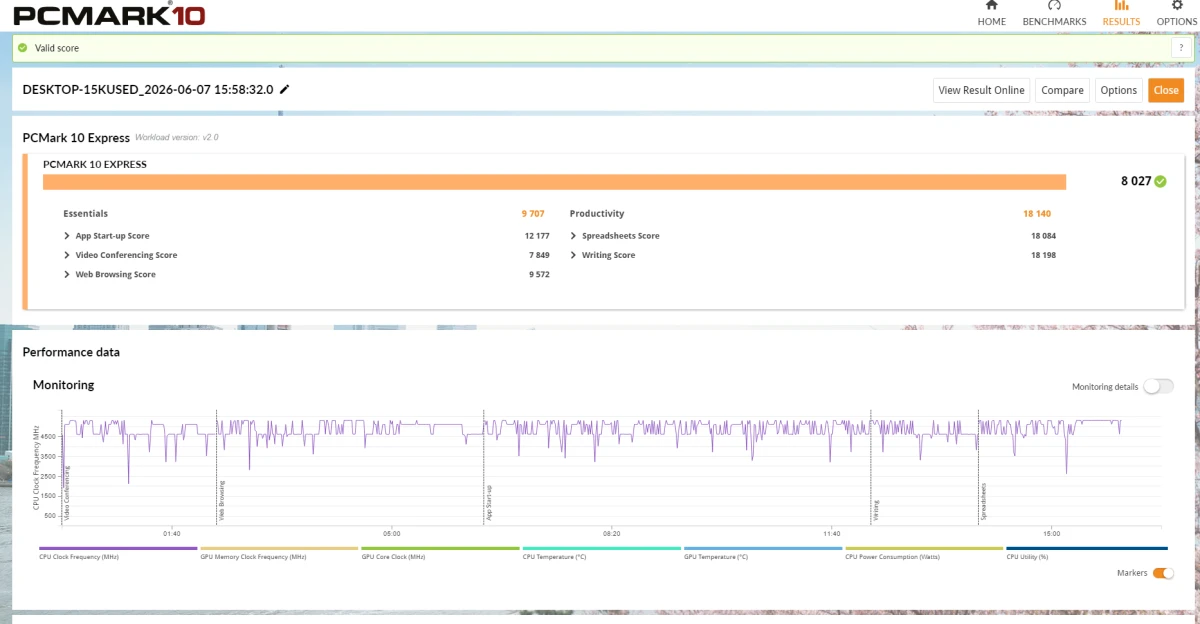
Task: Click Writing value 18 198
Action: [1043, 255]
